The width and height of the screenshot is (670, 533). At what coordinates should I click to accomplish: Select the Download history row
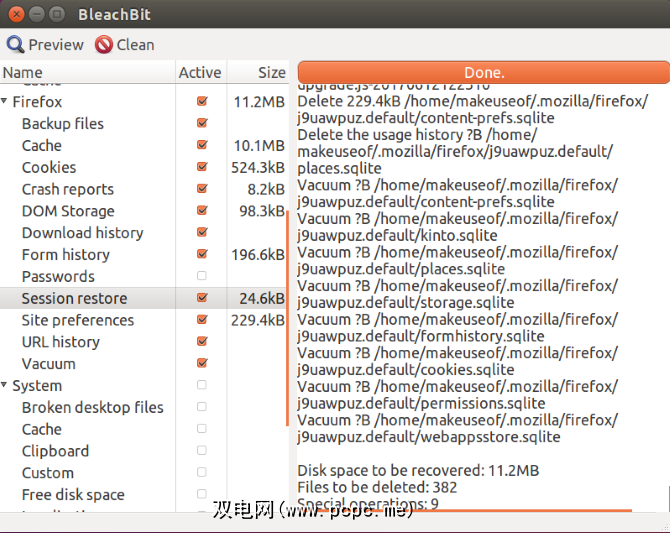click(x=144, y=233)
